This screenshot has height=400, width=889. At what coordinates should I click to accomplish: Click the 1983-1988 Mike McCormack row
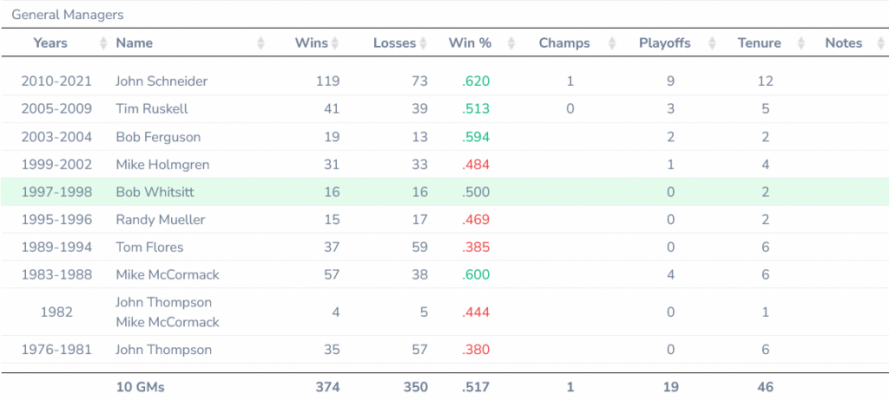coord(444,275)
